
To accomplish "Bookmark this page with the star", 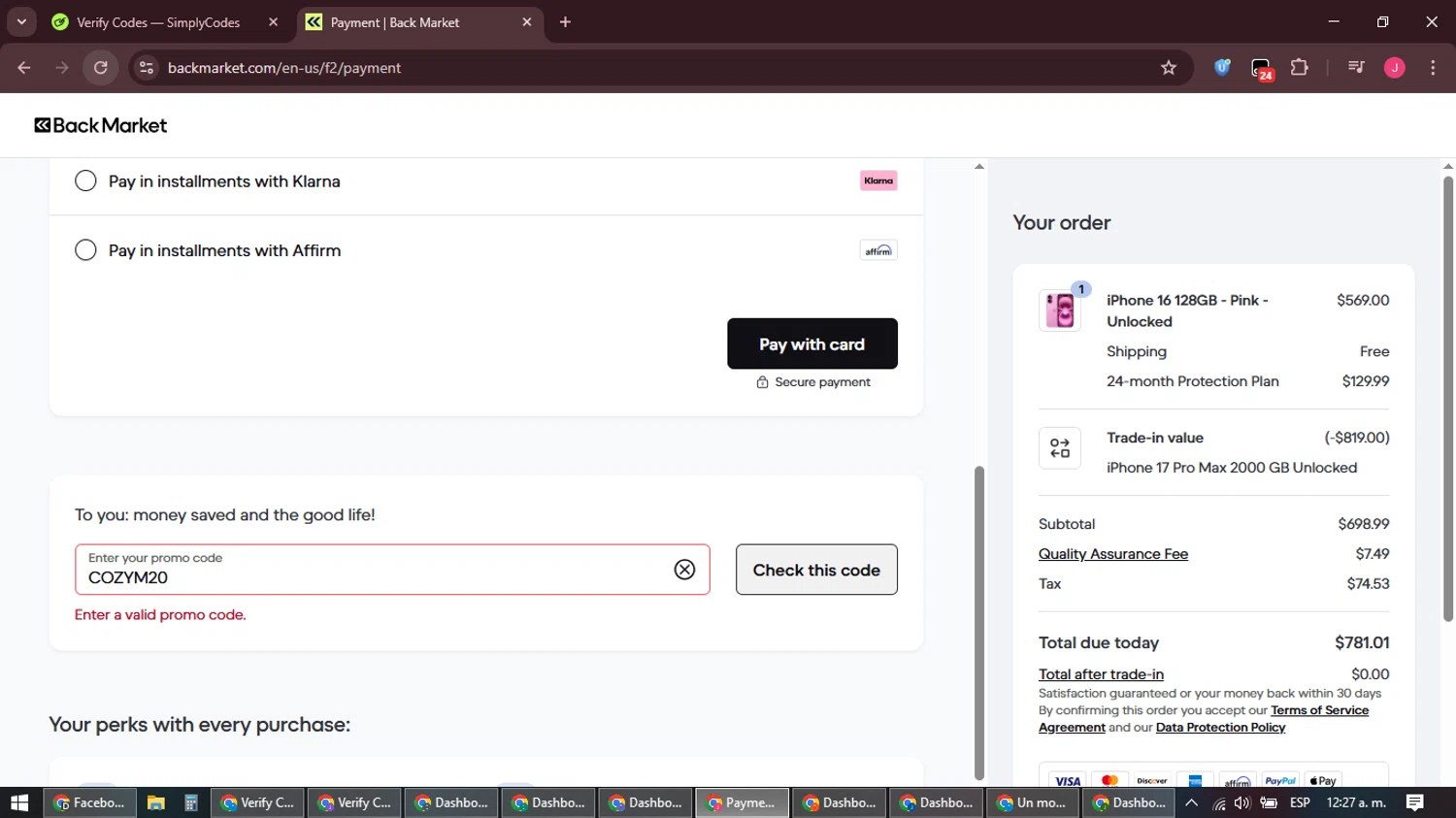I will click(x=1169, y=68).
